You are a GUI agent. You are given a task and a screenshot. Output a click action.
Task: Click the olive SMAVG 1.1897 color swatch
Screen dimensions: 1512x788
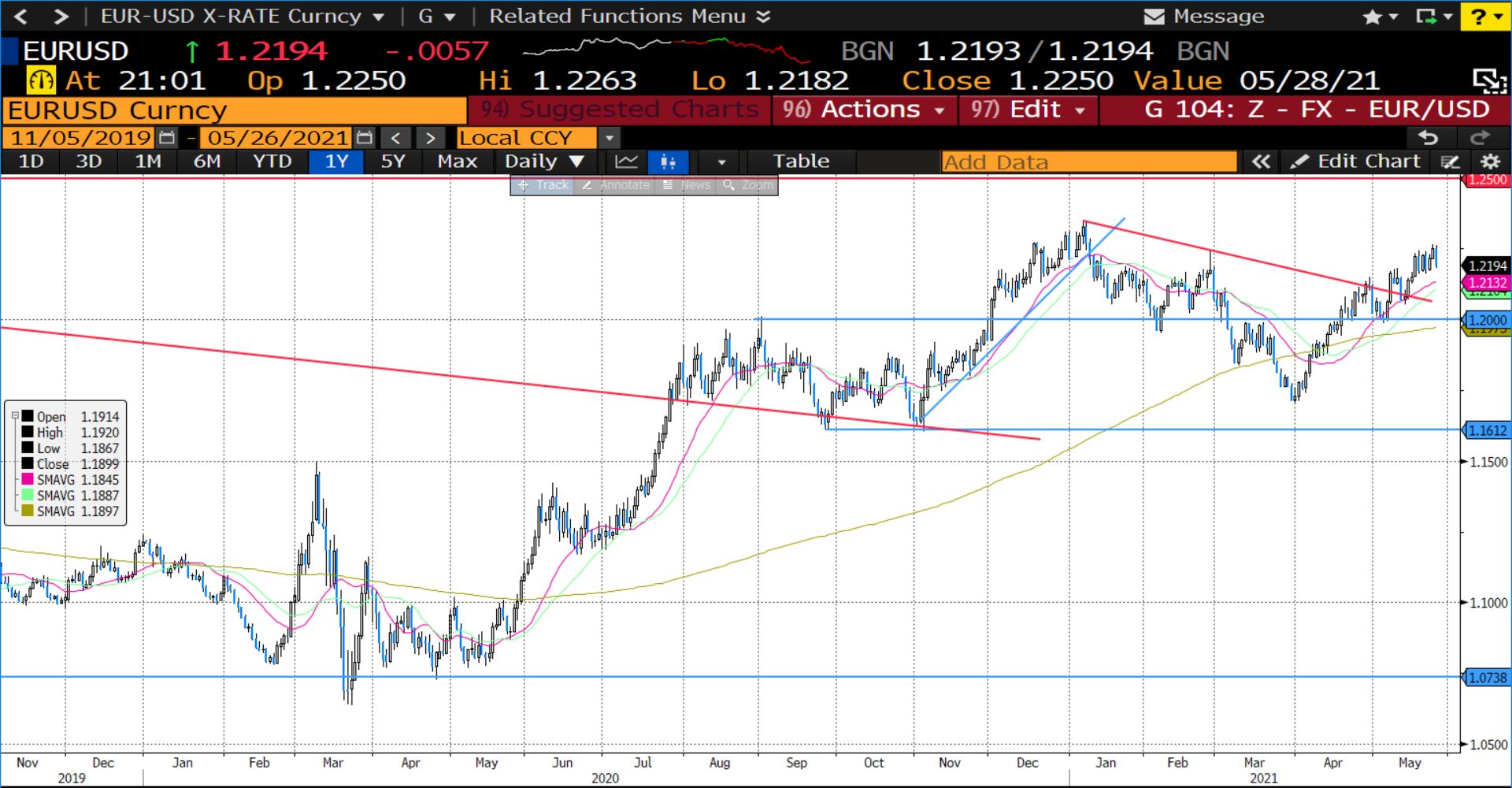click(28, 511)
